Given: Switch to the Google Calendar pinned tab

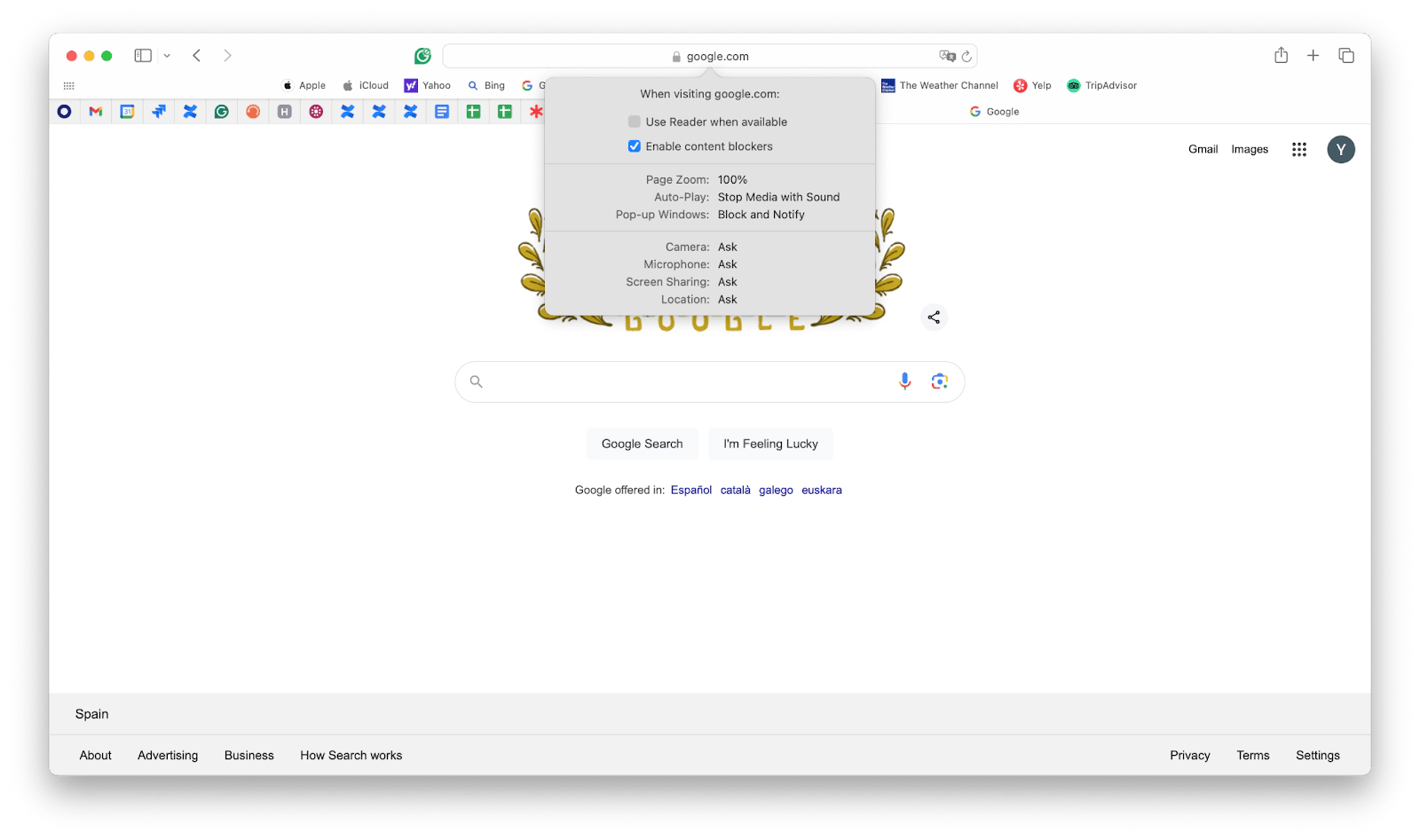Looking at the screenshot, I should point(127,112).
